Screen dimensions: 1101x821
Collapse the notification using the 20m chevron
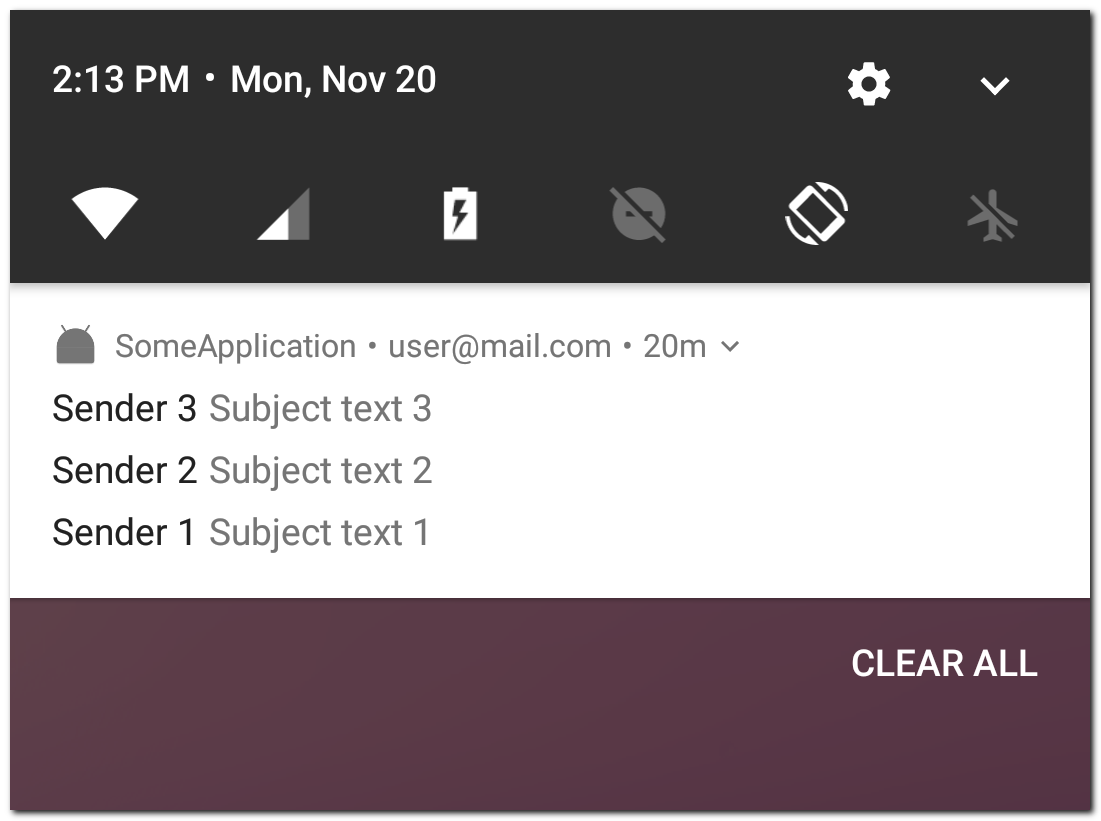731,347
